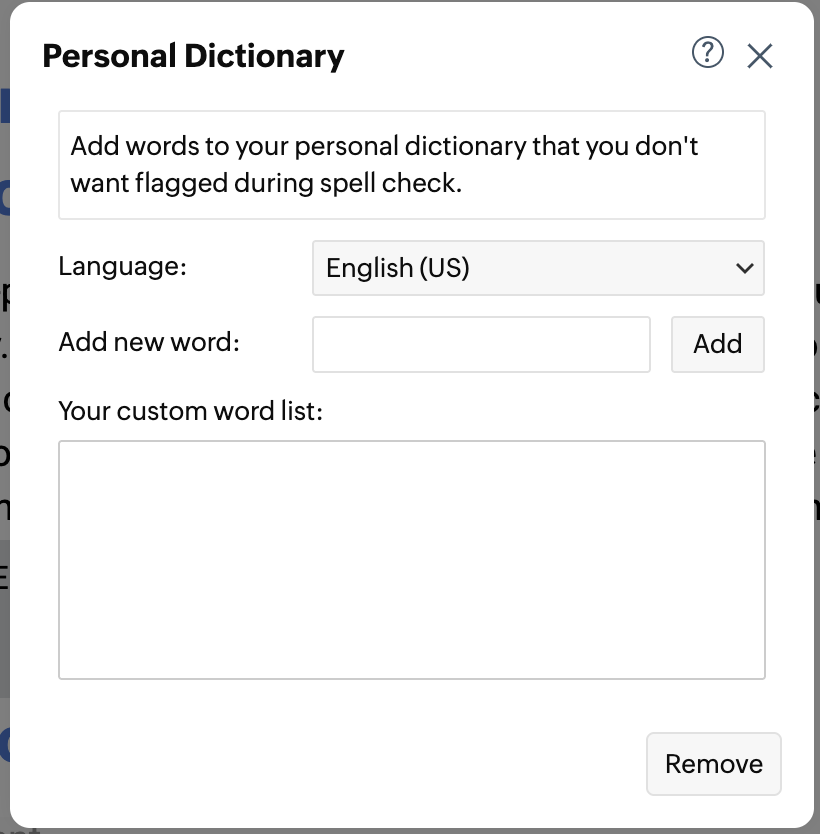This screenshot has width=820, height=834.
Task: Remove the selected word from the list
Action: click(x=713, y=764)
